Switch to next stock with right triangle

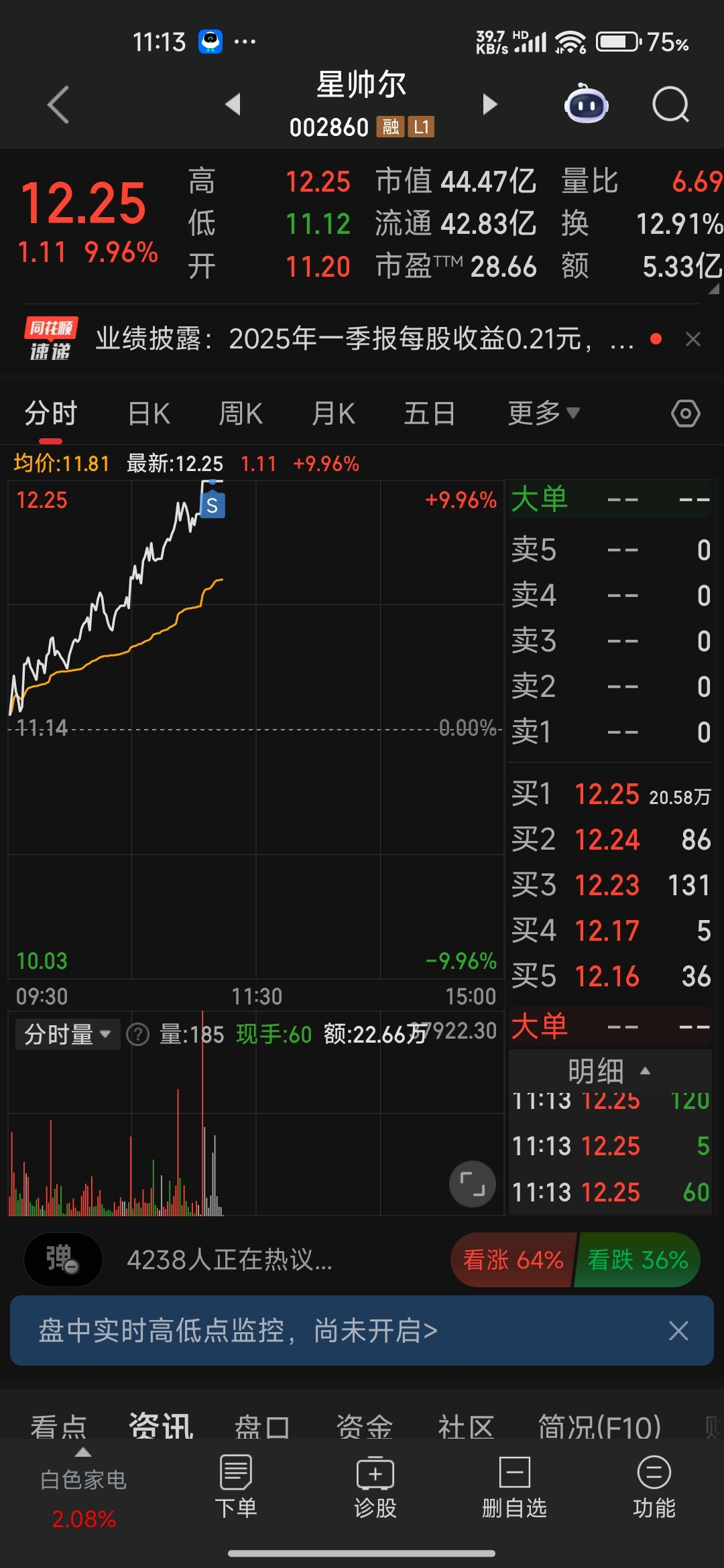point(490,104)
